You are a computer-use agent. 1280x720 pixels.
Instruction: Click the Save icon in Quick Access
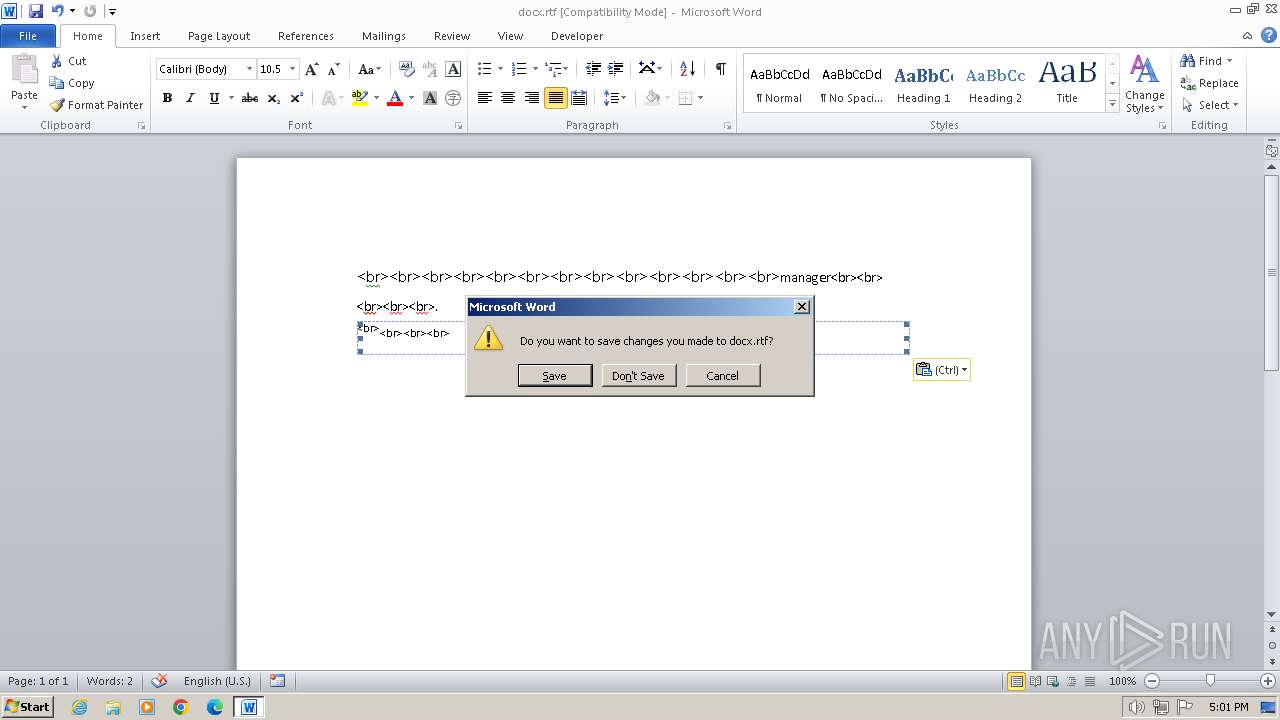36,11
